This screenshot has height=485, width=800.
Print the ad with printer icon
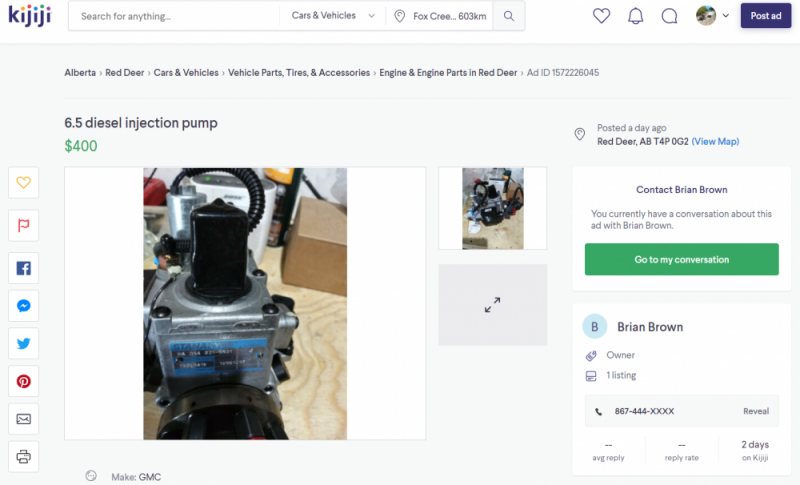(x=24, y=457)
